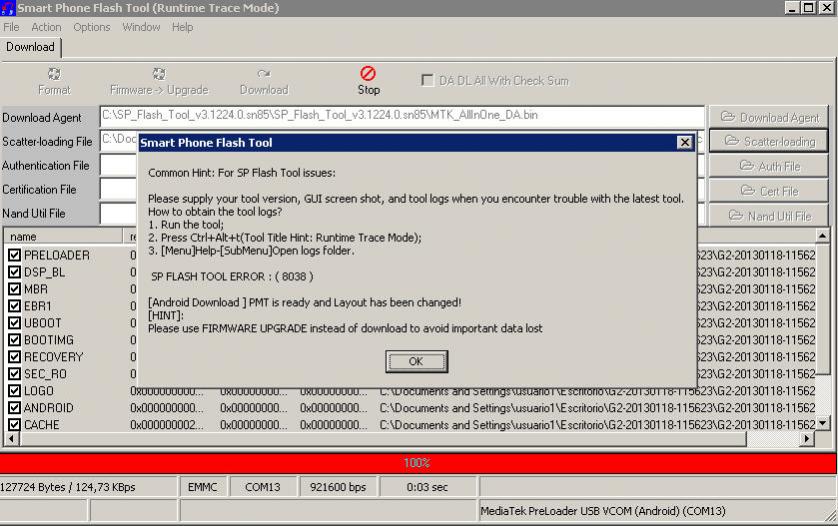
Task: Click the partition list scroll down arrow
Action: (x=823, y=423)
